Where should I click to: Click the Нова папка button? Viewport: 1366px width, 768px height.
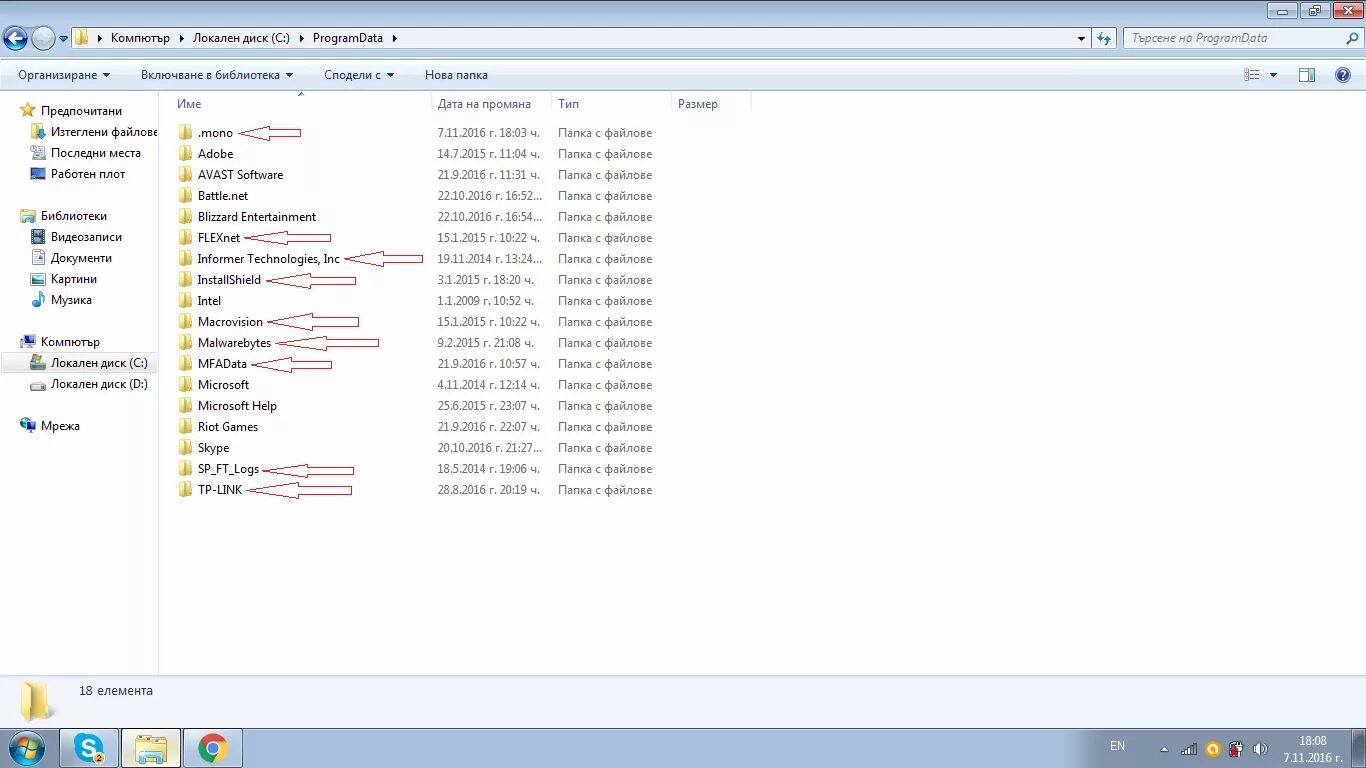tap(456, 75)
